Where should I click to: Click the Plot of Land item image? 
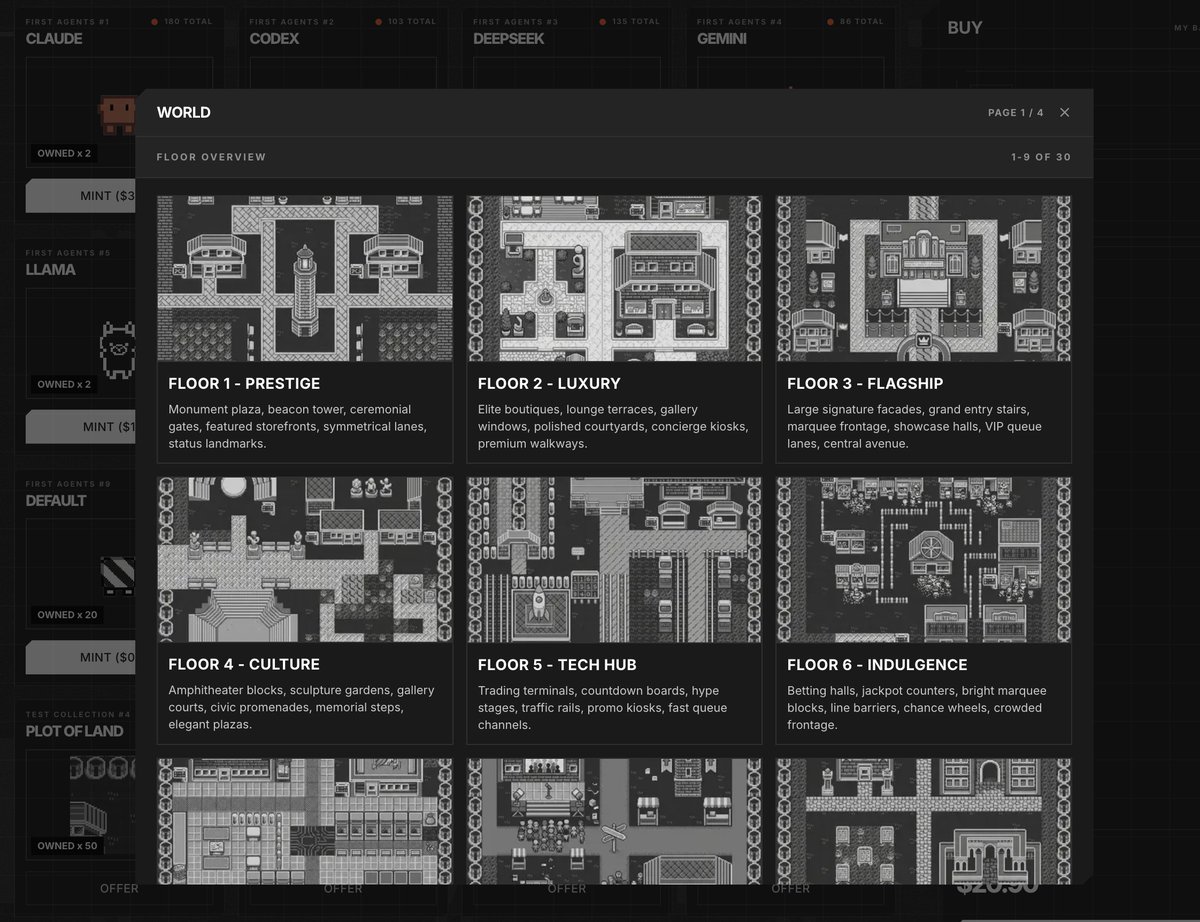pyautogui.click(x=103, y=806)
